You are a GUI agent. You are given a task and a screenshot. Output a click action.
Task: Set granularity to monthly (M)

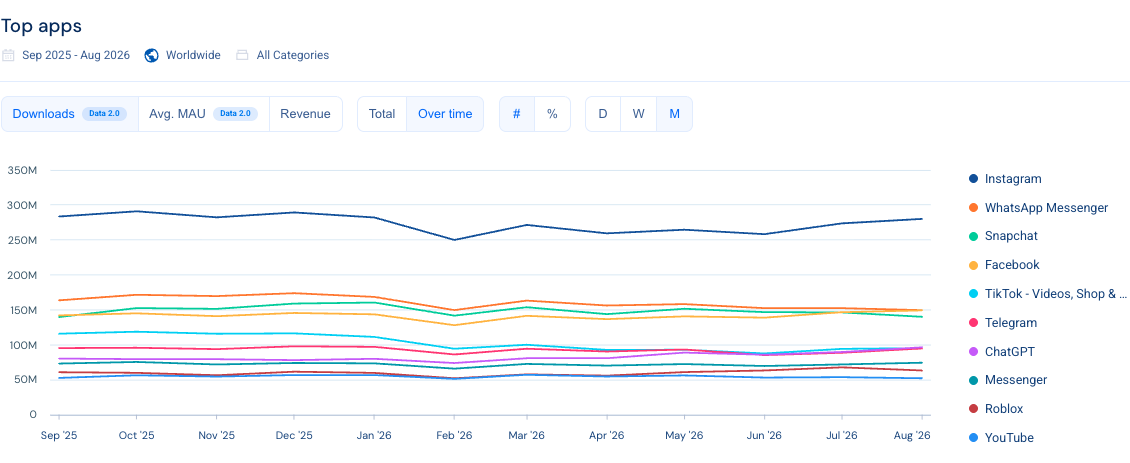[x=675, y=114]
